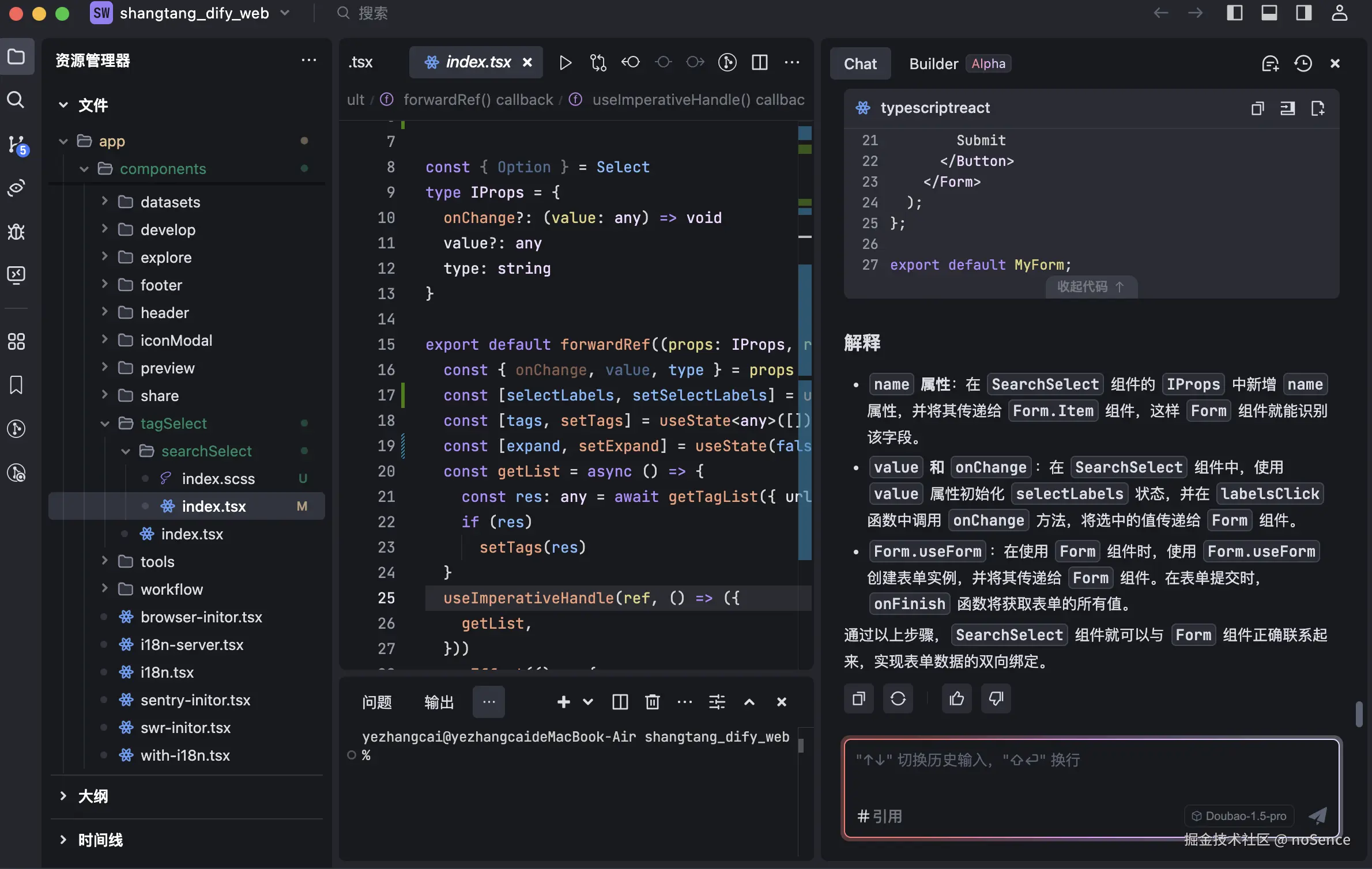Viewport: 1372px width, 869px height.
Task: Copy the typescriptreact code block
Action: coord(1258,108)
